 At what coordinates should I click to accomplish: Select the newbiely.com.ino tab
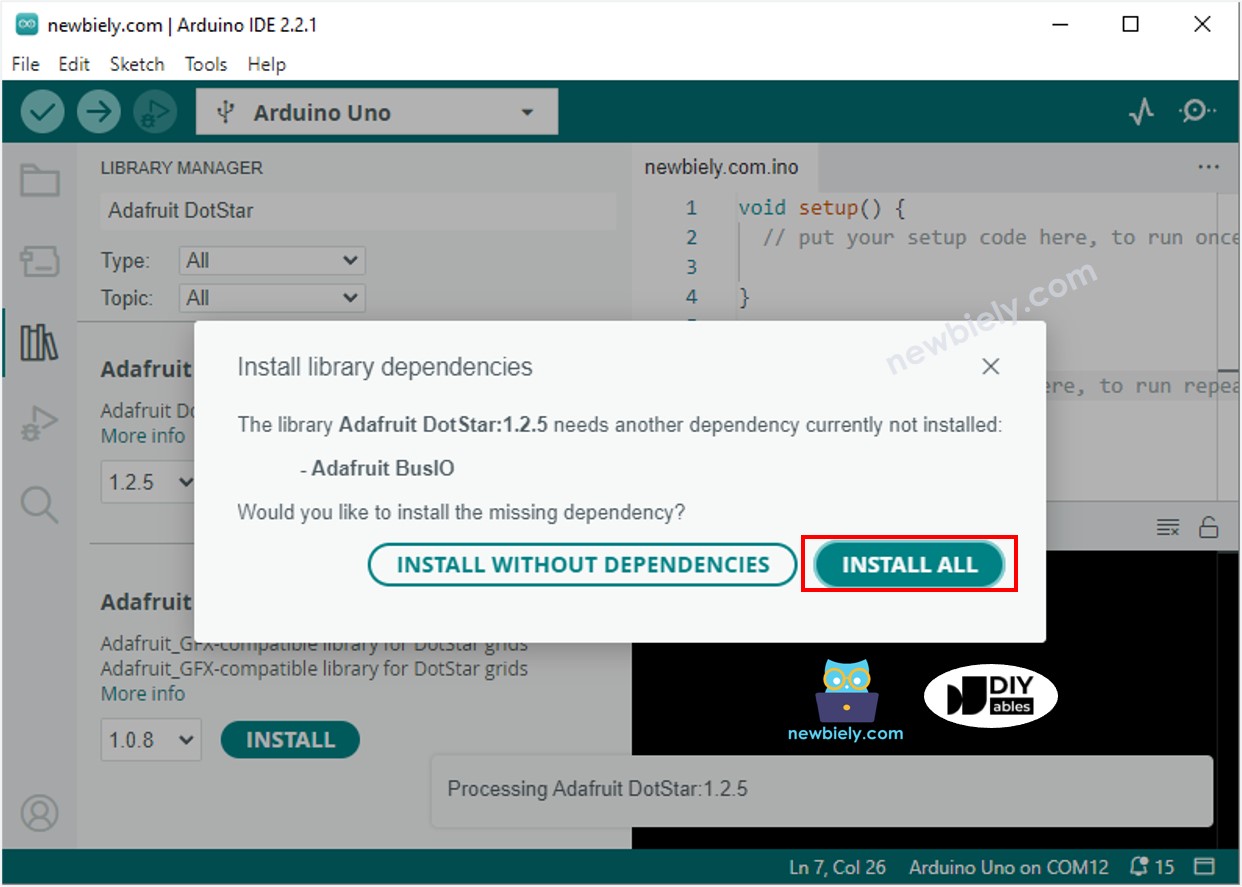point(722,167)
